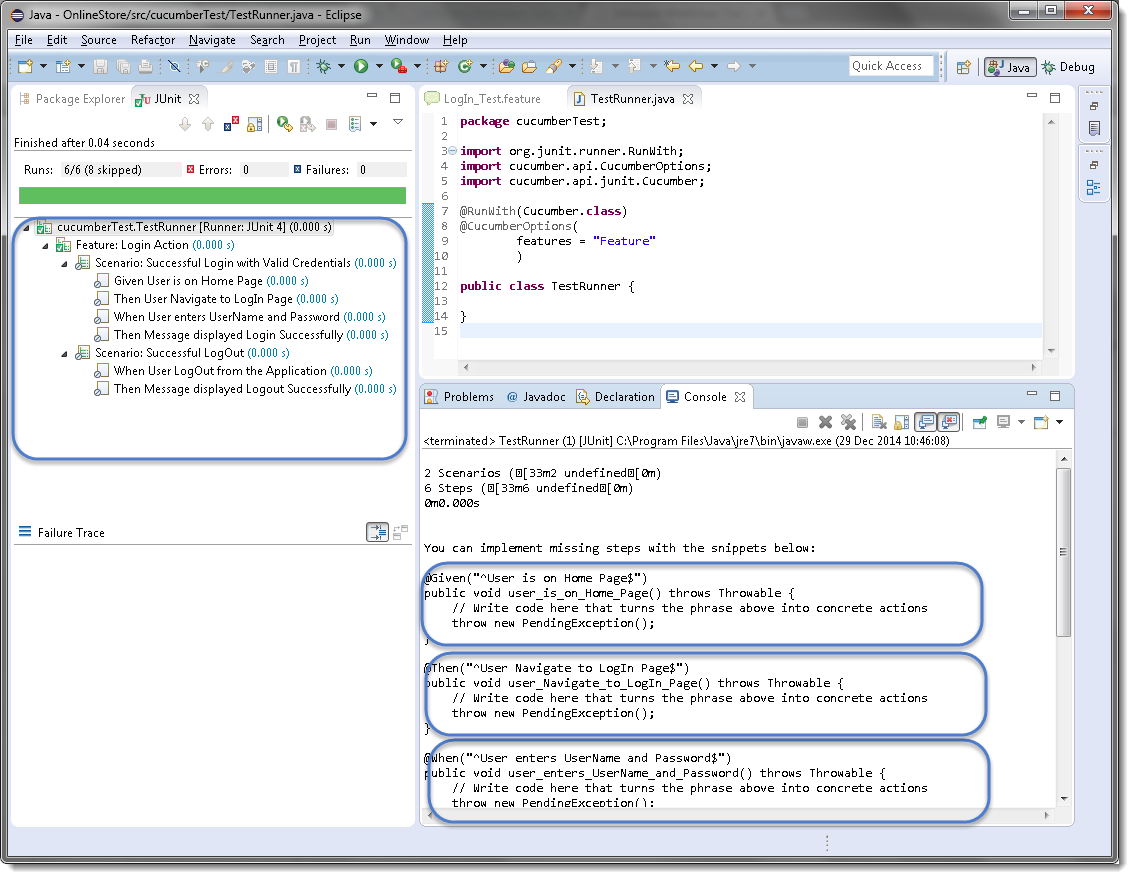Toggle Scroll Lock in JUnit view
Viewport: 1134px width, 879px height.
coord(255,124)
